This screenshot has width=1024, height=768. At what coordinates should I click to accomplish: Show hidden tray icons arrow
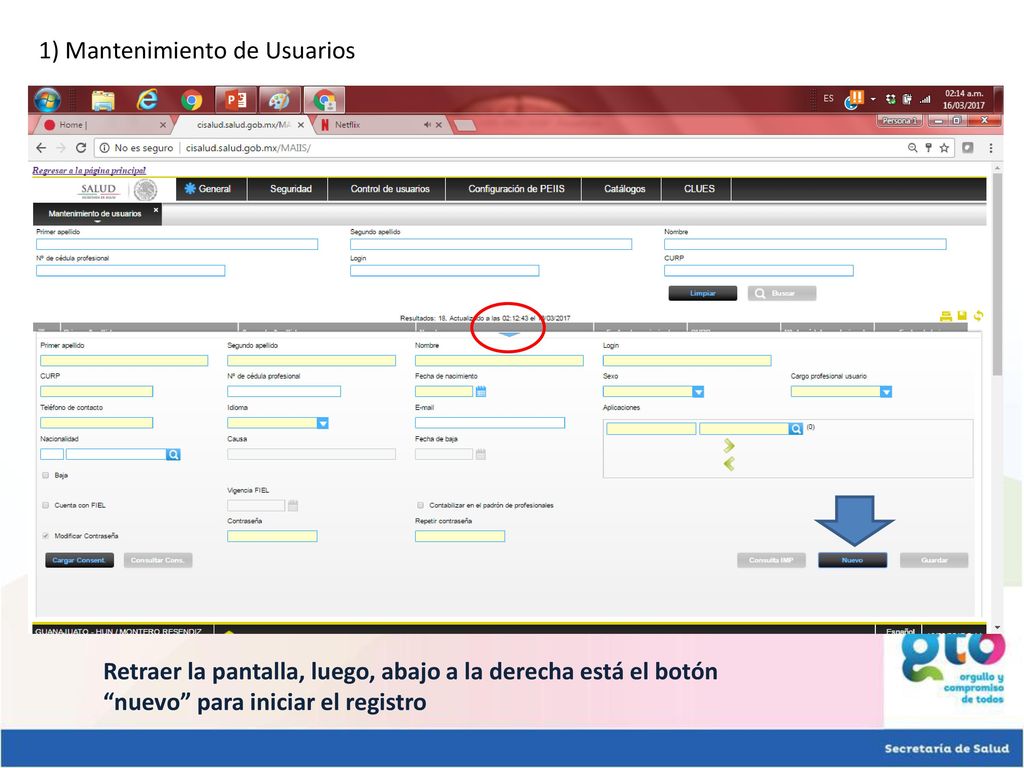[x=872, y=99]
